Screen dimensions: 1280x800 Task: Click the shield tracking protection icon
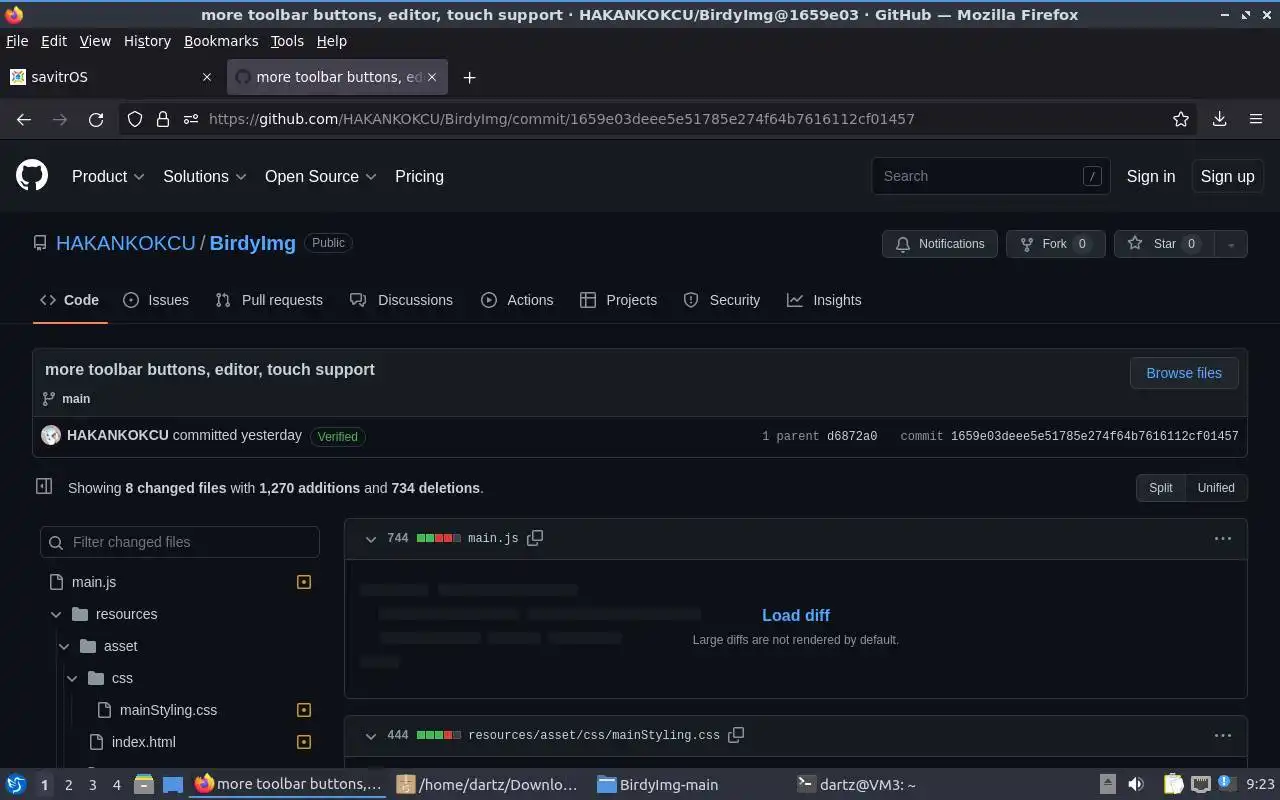tap(135, 119)
